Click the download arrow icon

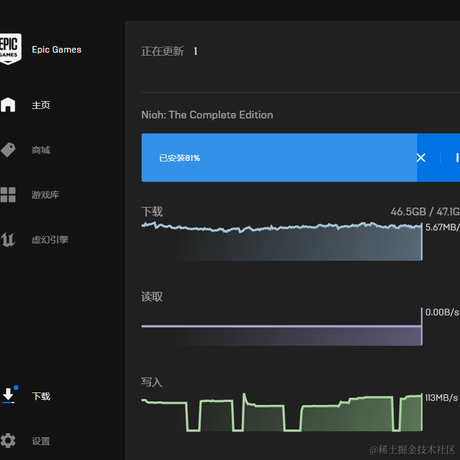[8, 395]
